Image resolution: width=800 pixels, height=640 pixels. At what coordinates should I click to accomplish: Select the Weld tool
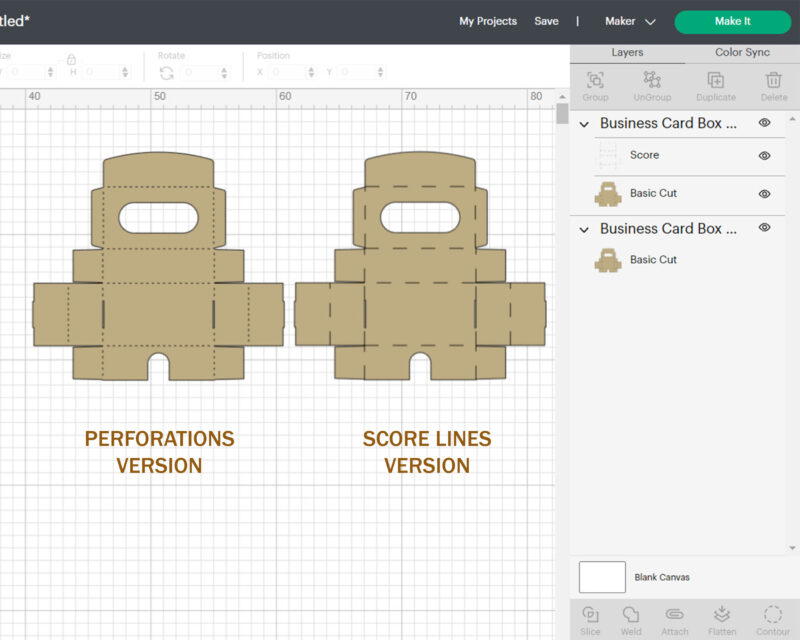tap(631, 616)
